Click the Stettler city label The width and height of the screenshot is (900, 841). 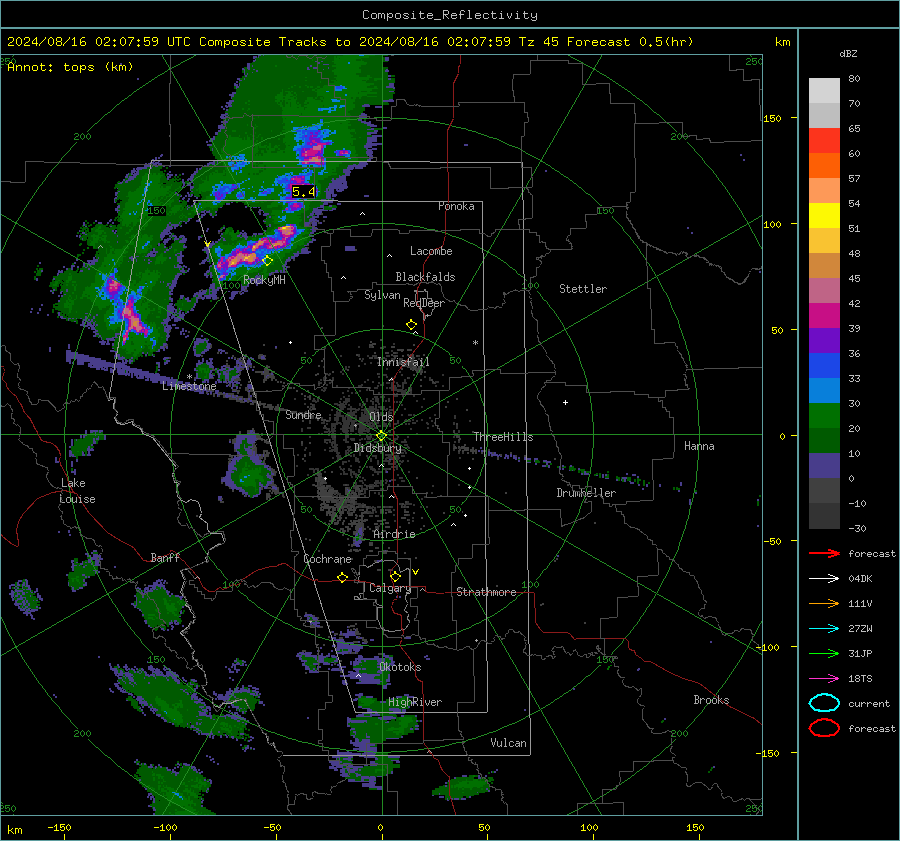(583, 289)
